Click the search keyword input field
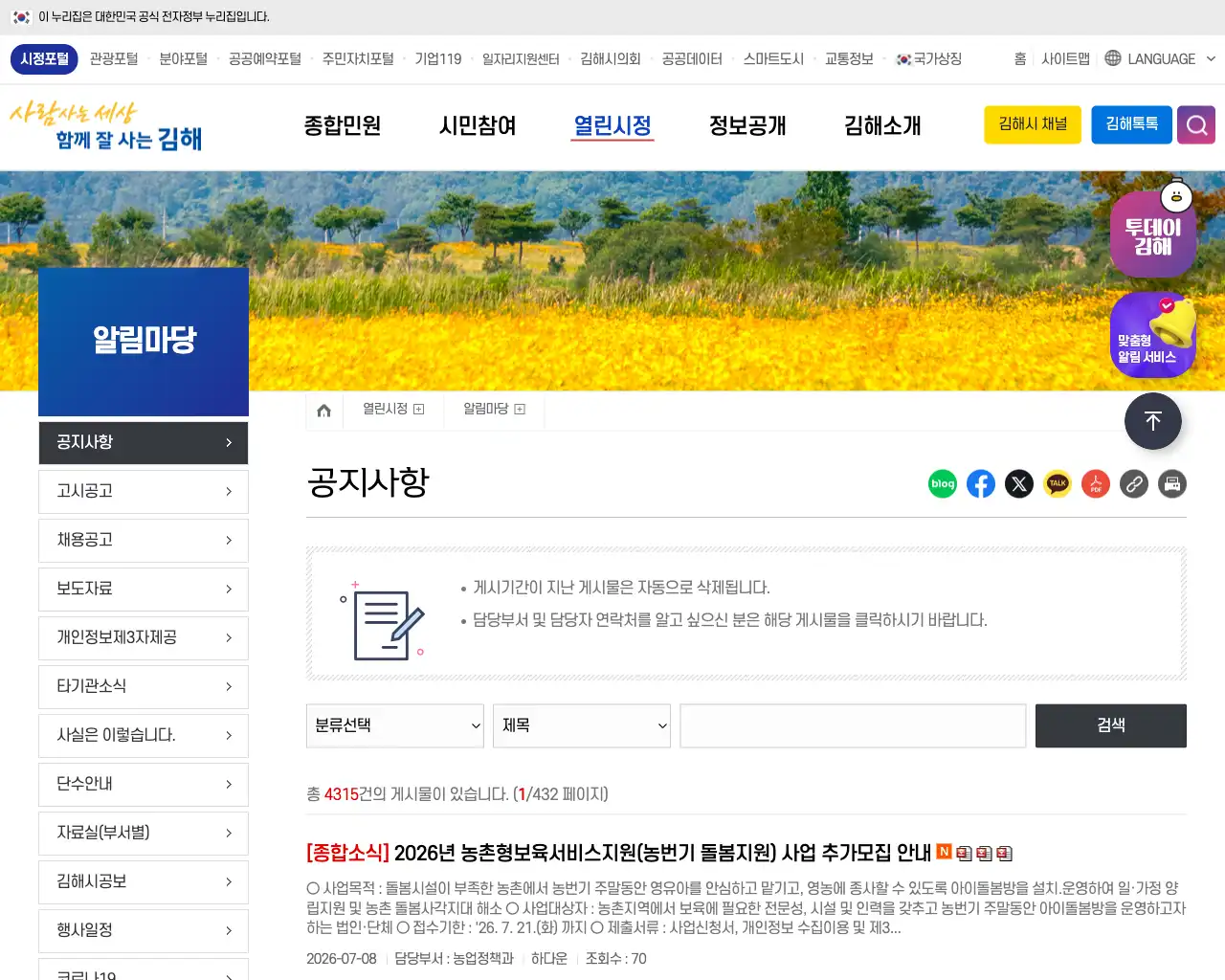 coord(853,726)
